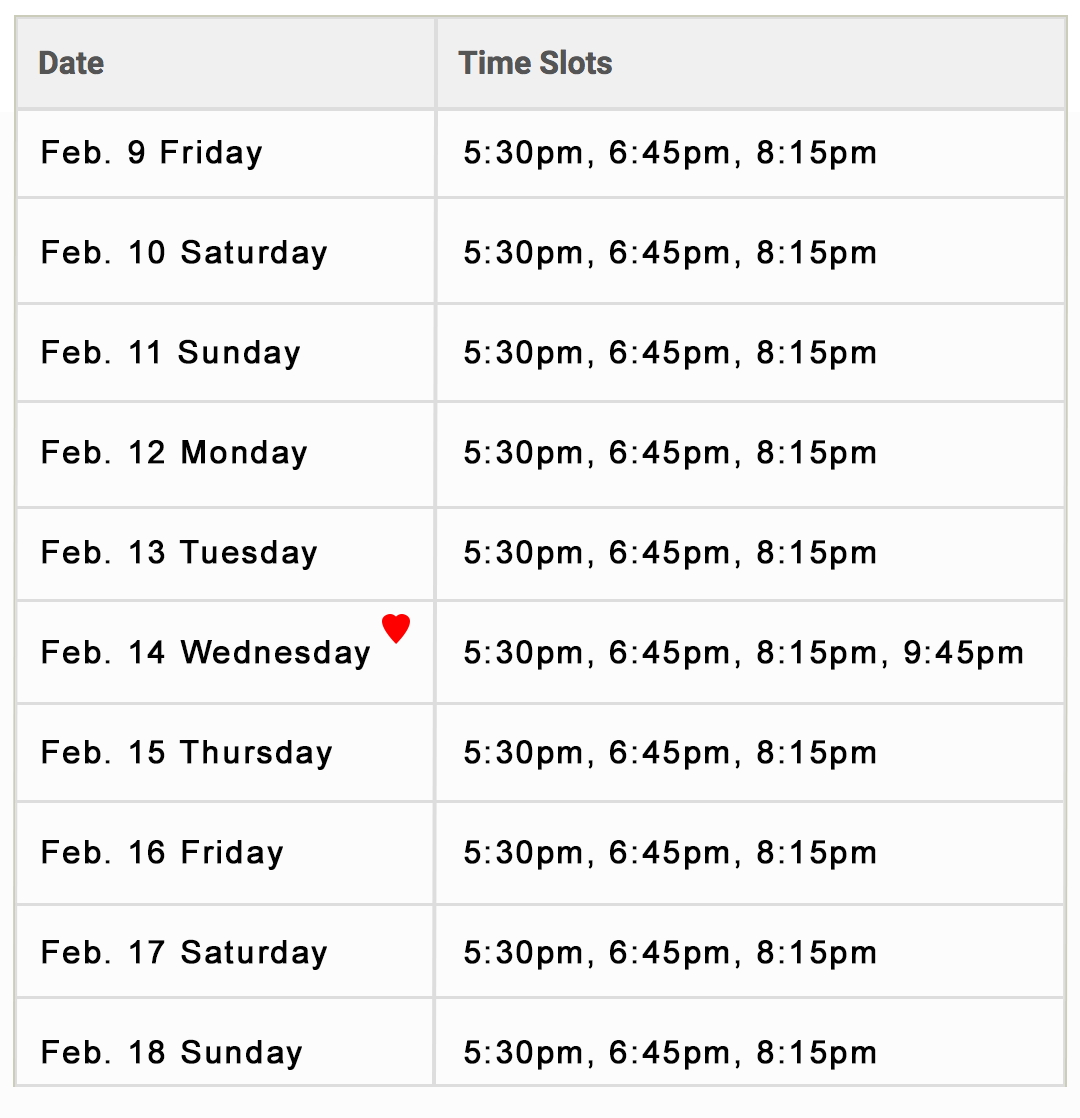Select the Feb. 17 Saturday time slots
The height and width of the screenshot is (1118, 1080).
pyautogui.click(x=751, y=952)
